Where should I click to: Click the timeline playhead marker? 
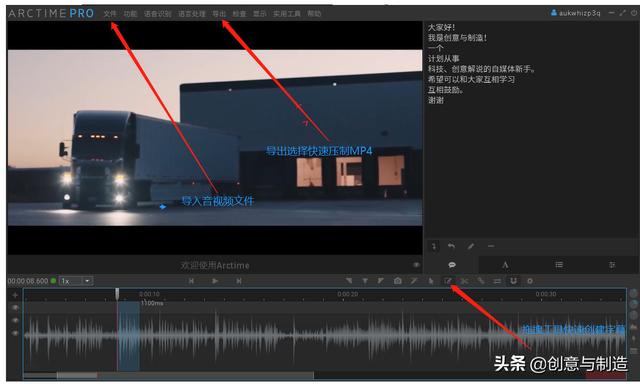(117, 294)
